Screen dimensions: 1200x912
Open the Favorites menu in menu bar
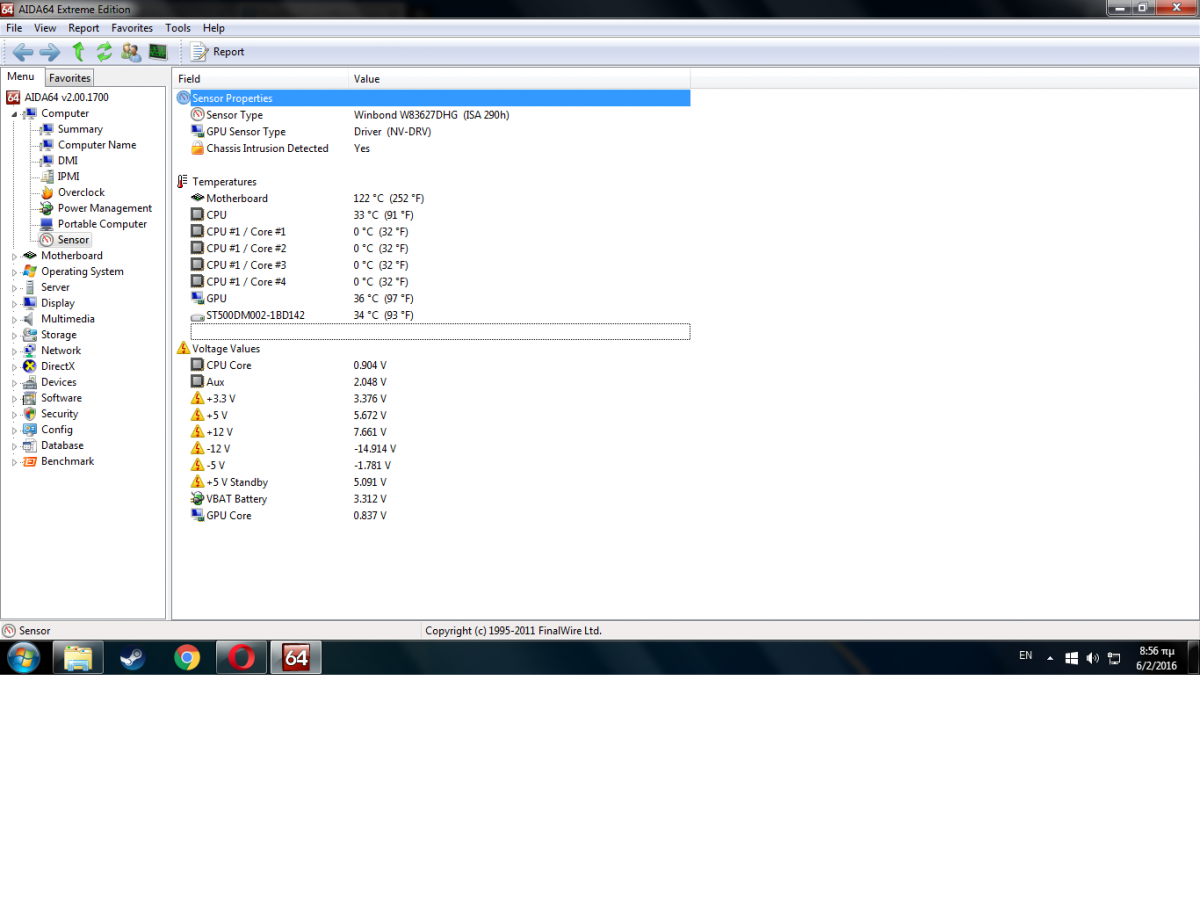[132, 28]
